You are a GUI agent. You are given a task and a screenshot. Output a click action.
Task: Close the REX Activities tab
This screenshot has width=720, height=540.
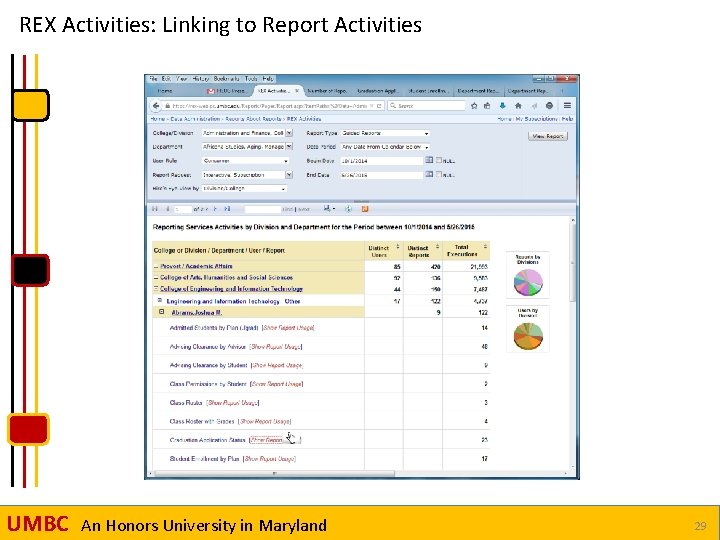[297, 91]
